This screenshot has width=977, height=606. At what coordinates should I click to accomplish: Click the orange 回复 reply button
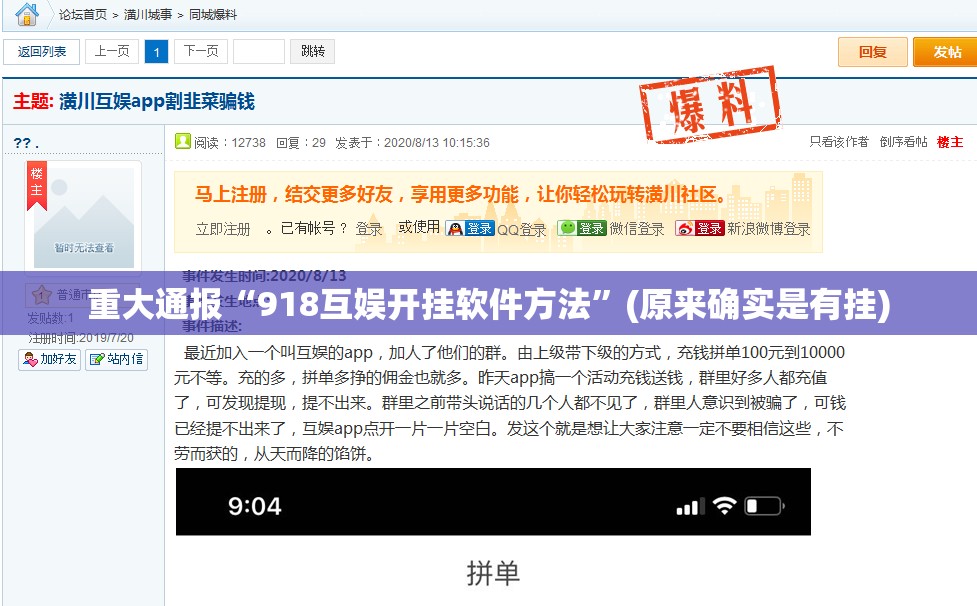tap(872, 51)
